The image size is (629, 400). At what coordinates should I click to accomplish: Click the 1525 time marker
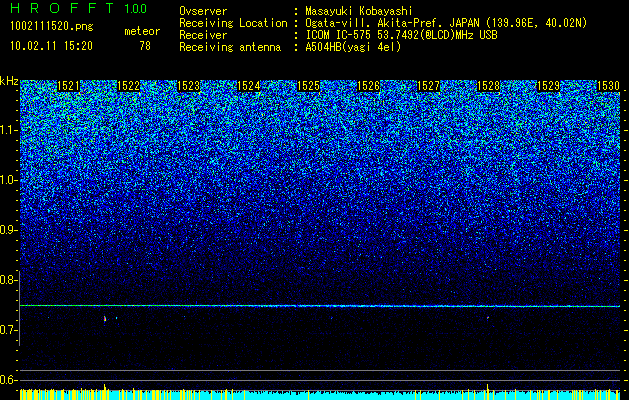click(308, 86)
